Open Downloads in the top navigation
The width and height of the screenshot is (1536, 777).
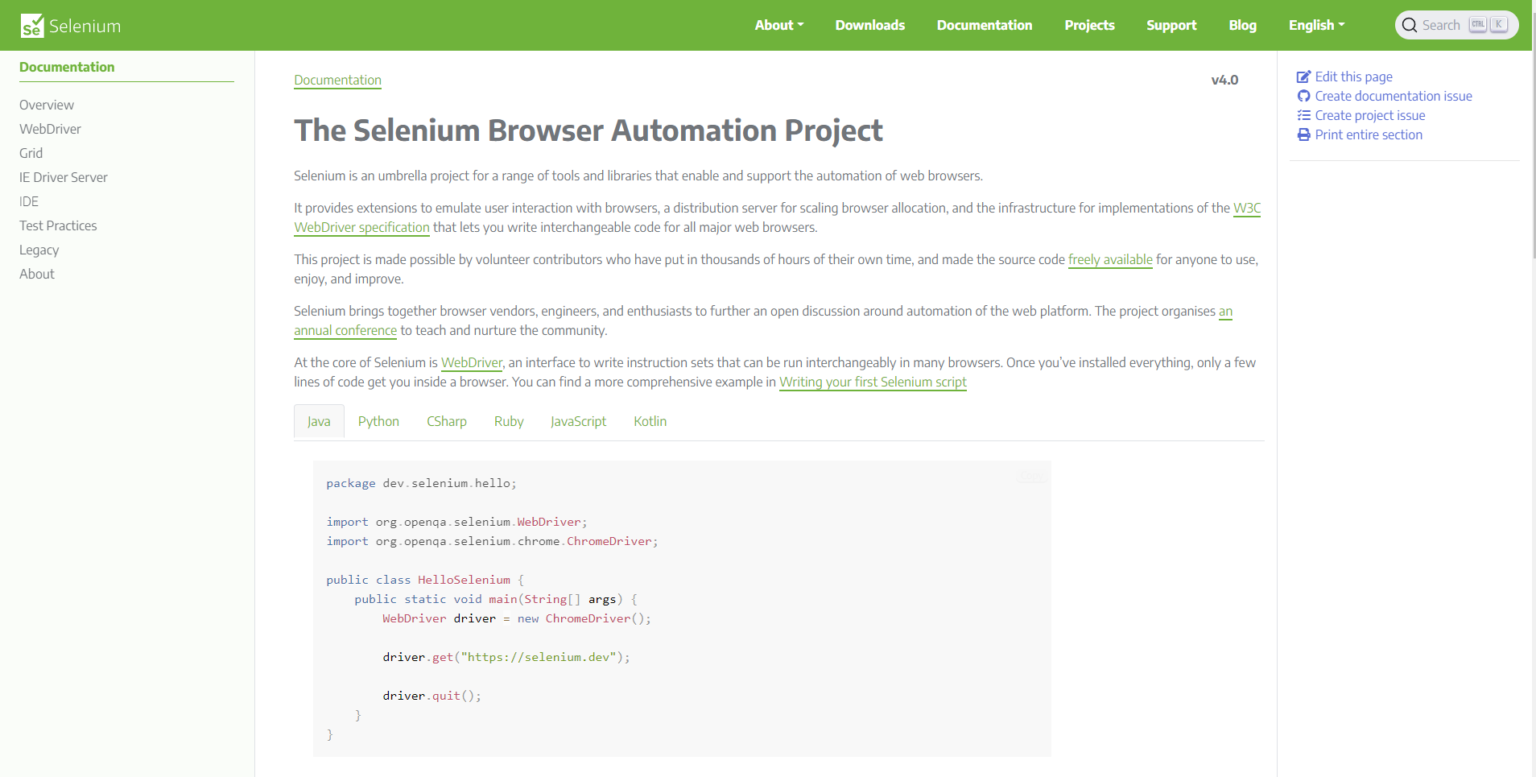pos(870,25)
